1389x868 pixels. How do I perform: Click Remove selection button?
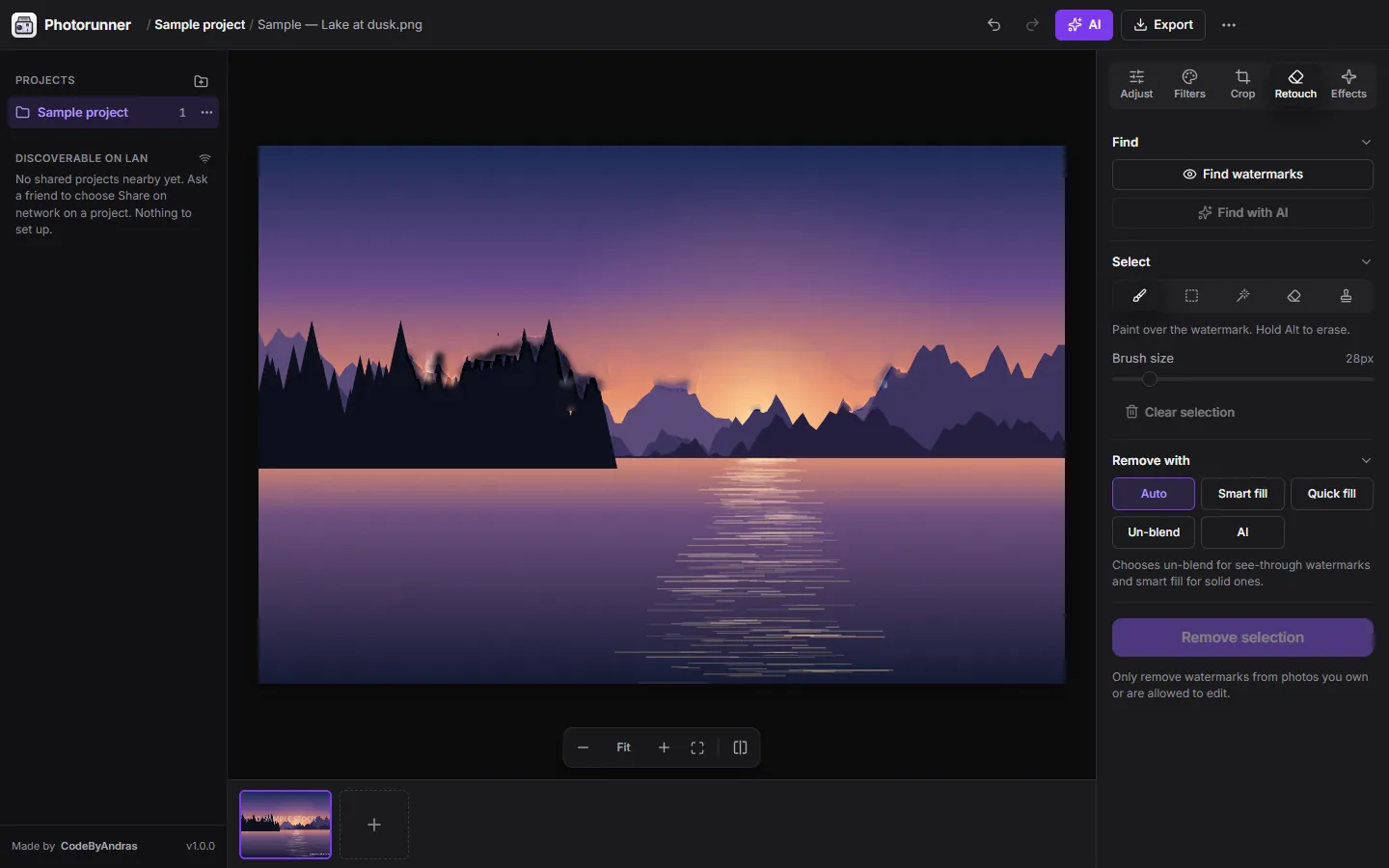(1242, 637)
